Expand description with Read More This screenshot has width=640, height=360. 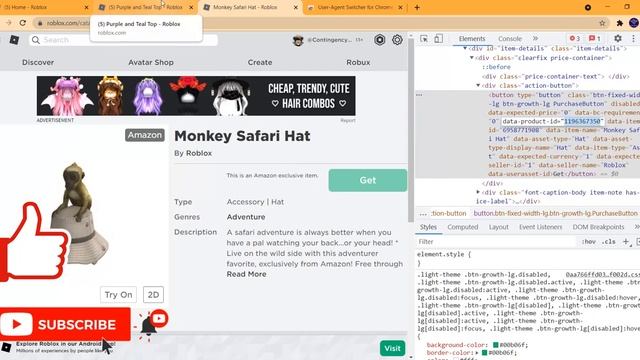pos(247,274)
